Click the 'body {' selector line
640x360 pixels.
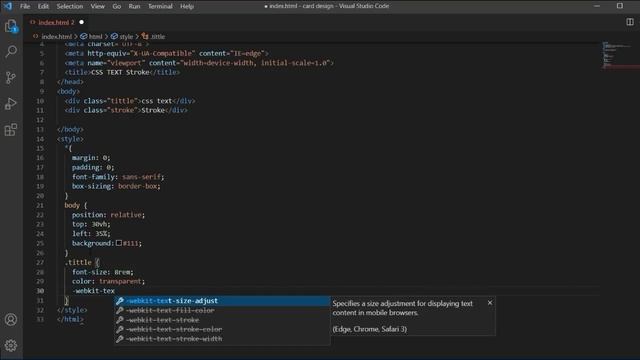pos(76,205)
